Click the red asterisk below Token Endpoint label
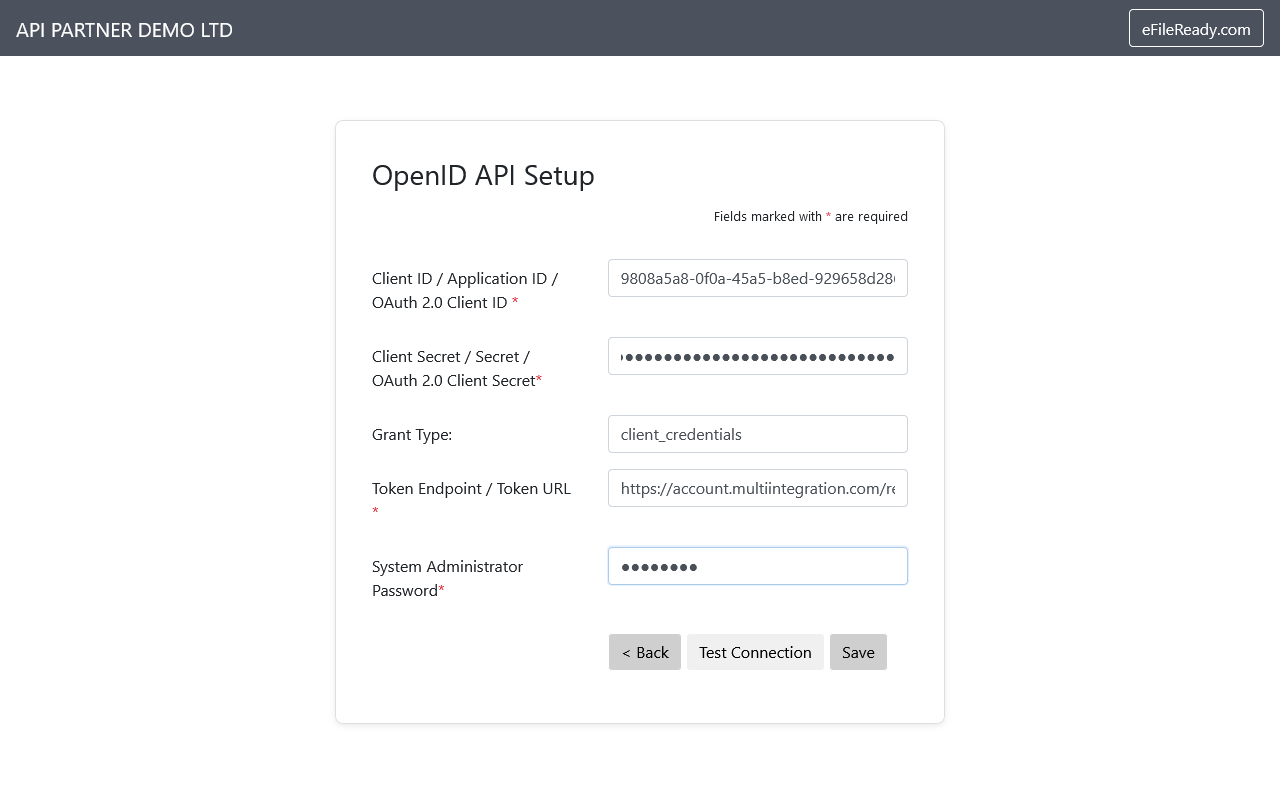The height and width of the screenshot is (800, 1280). (x=376, y=512)
